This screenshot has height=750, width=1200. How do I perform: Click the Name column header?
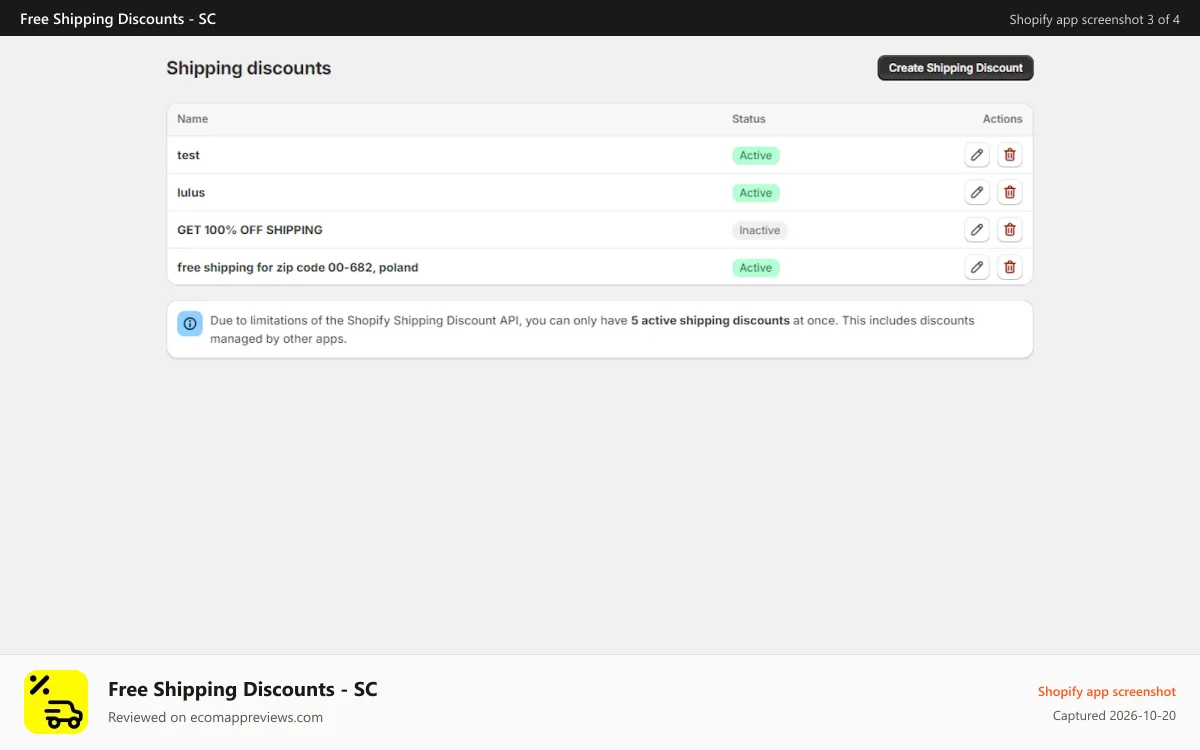(193, 119)
